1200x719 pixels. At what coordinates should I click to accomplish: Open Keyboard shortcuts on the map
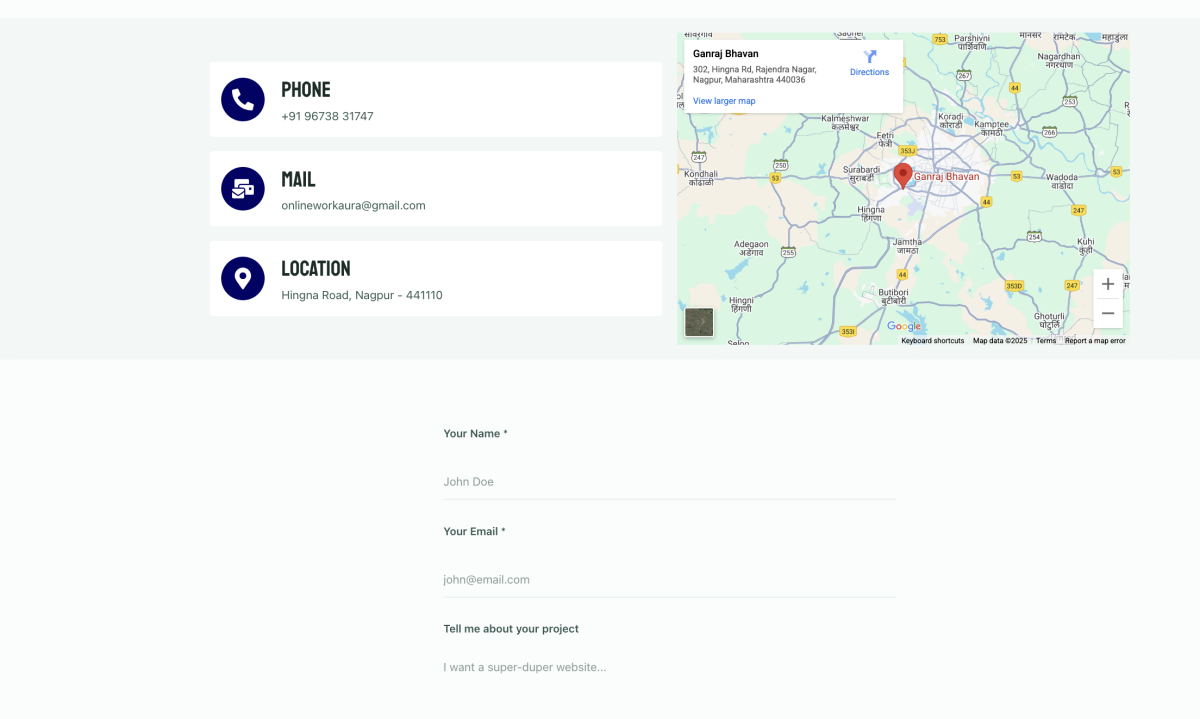(x=932, y=341)
